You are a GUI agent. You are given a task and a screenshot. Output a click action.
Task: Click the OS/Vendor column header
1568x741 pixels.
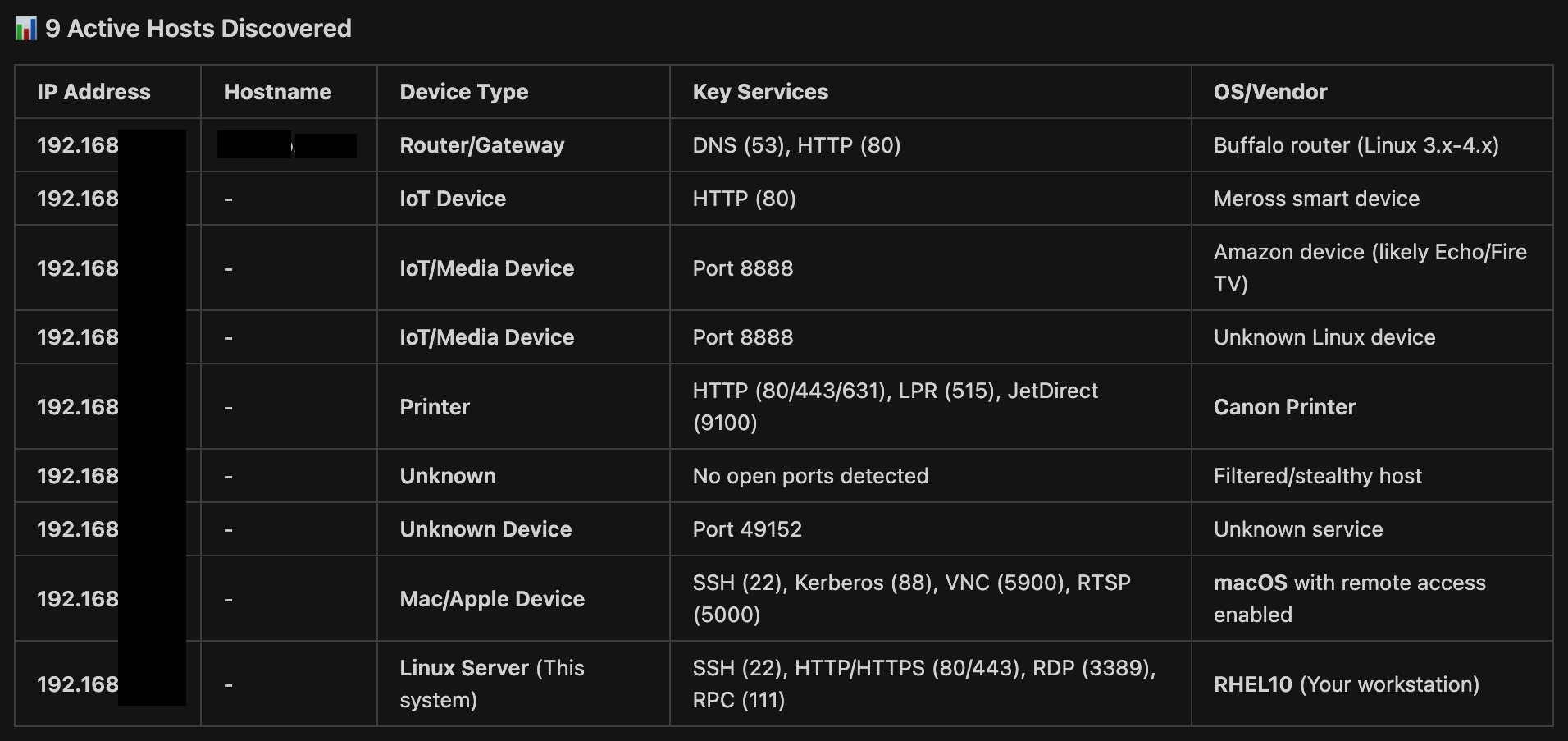click(x=1269, y=92)
